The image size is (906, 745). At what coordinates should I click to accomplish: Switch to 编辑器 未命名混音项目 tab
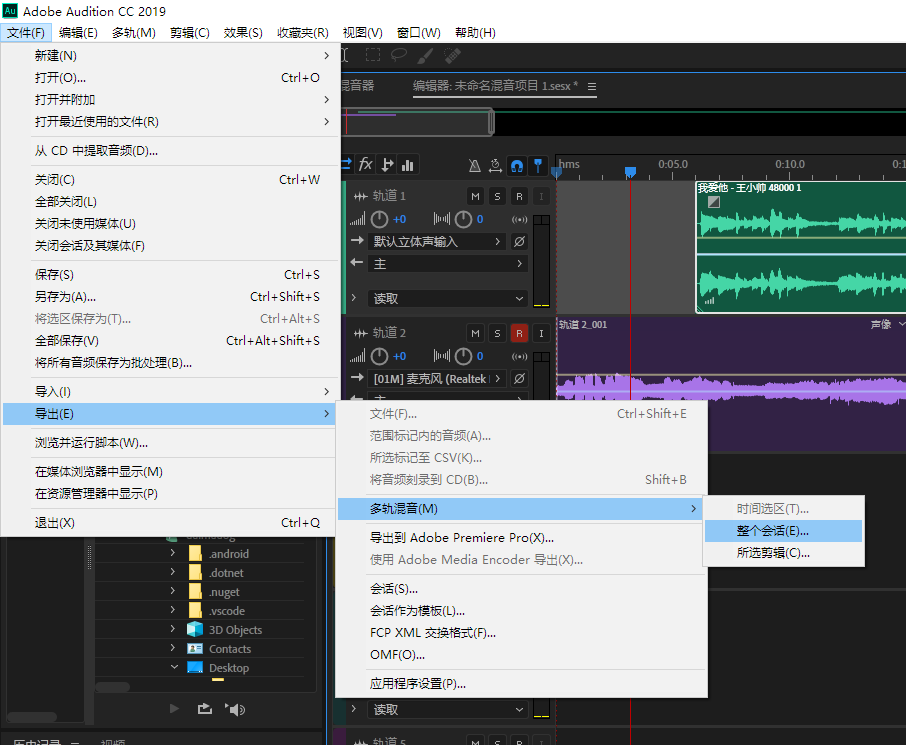495,86
